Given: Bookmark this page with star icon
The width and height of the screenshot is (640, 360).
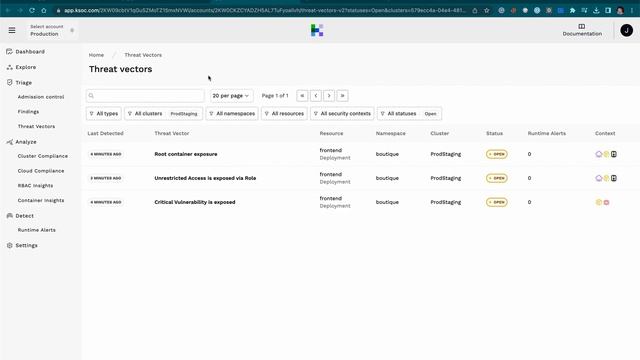Looking at the screenshot, I should 487,11.
